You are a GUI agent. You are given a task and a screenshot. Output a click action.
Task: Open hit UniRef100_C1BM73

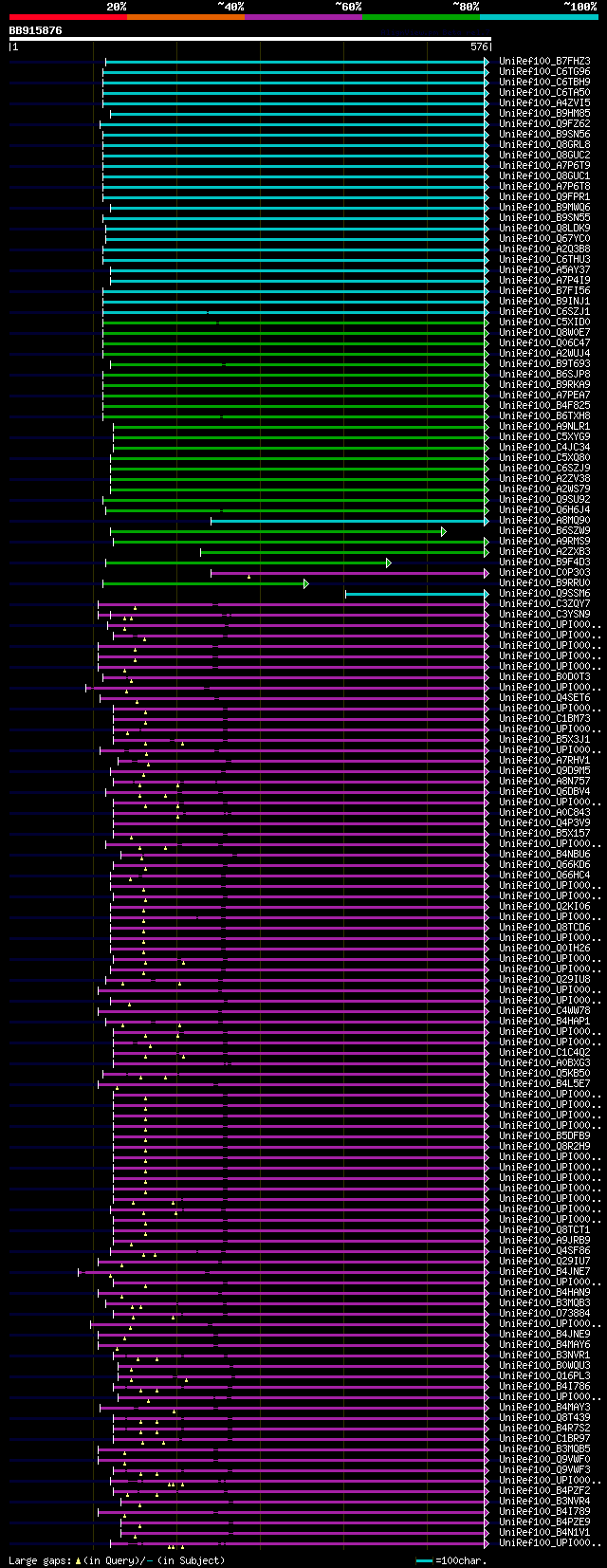[x=544, y=718]
